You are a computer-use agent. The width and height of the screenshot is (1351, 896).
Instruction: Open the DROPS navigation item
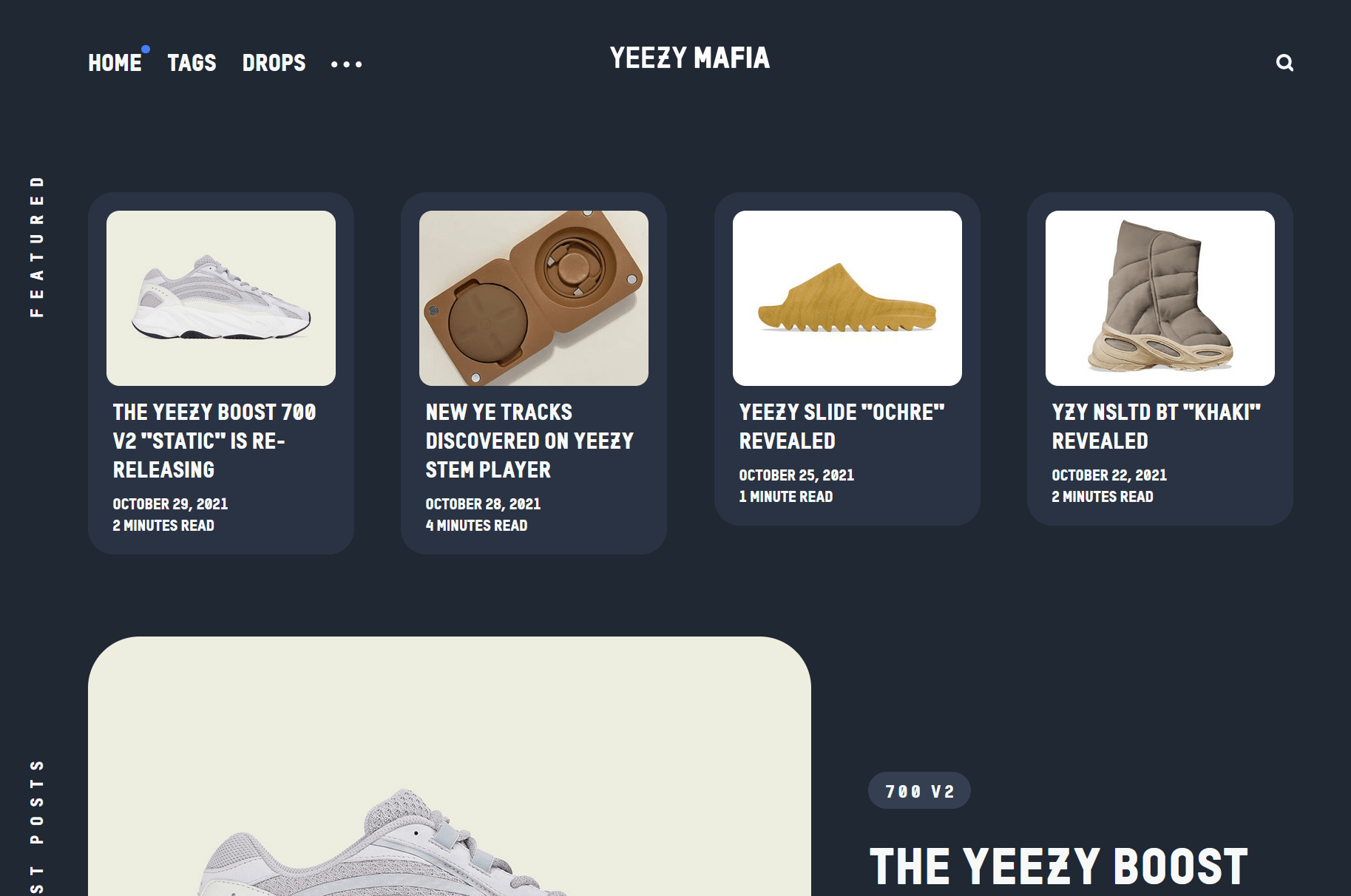coord(274,63)
